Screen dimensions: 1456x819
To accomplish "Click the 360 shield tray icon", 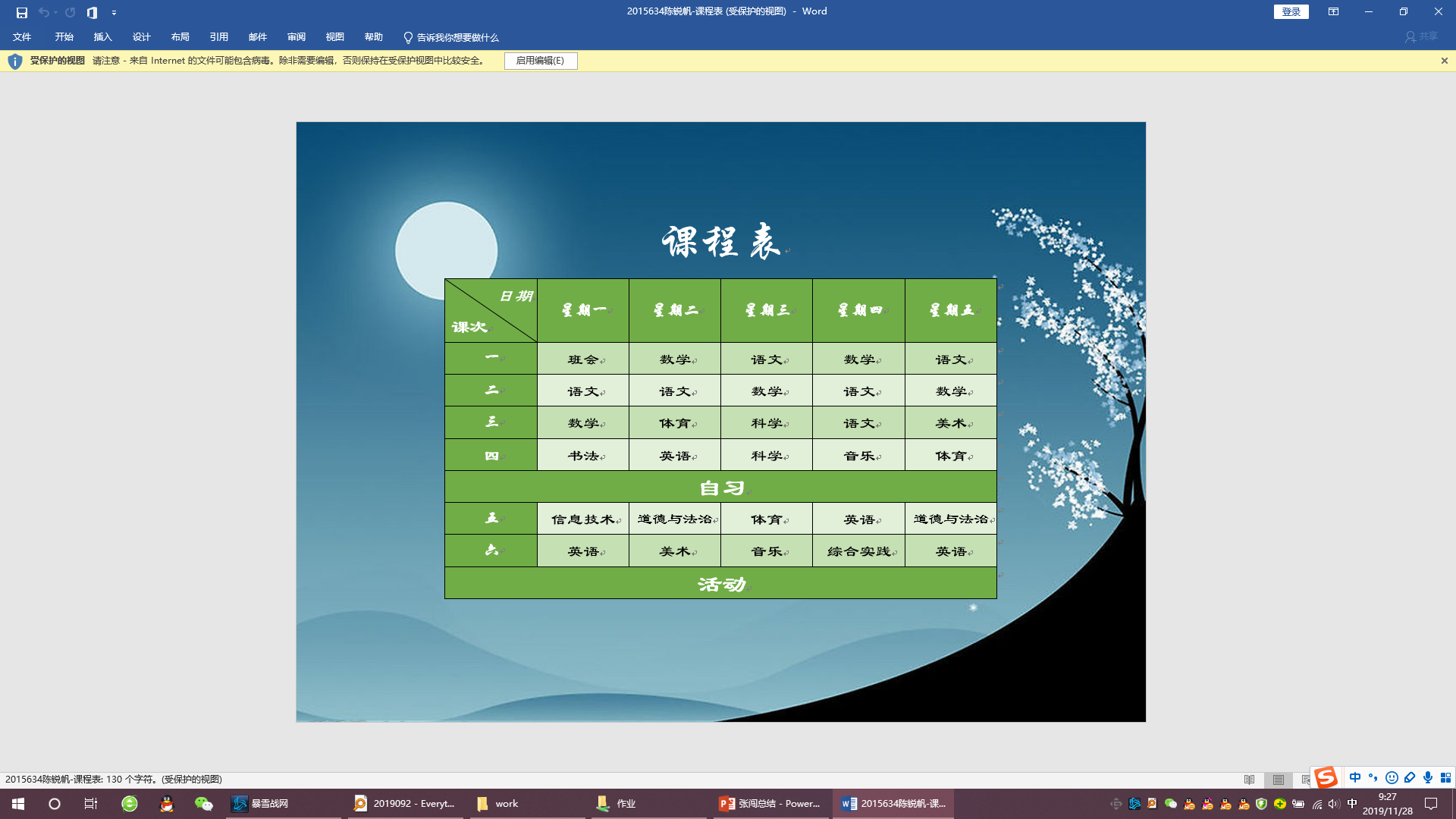I will tap(1262, 804).
